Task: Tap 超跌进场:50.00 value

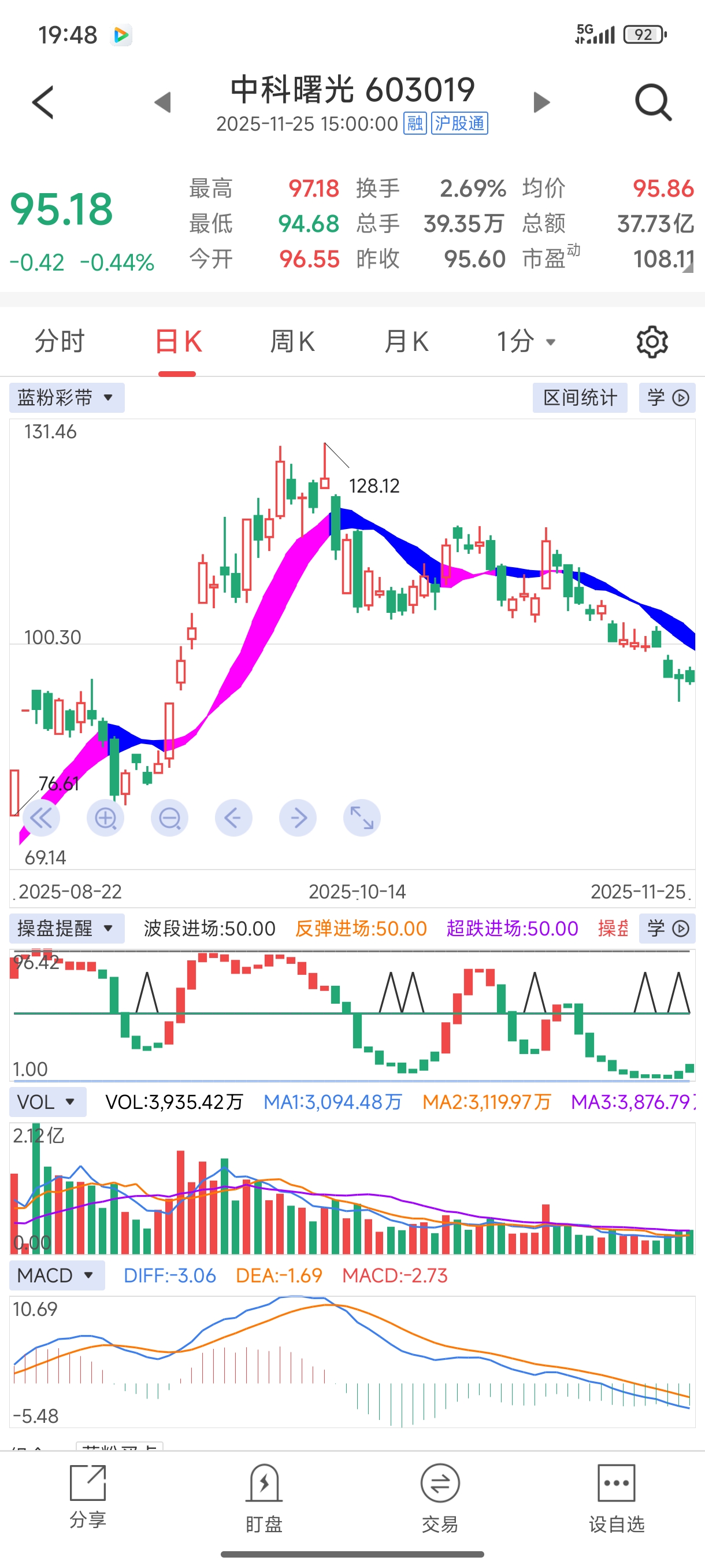Action: (512, 929)
